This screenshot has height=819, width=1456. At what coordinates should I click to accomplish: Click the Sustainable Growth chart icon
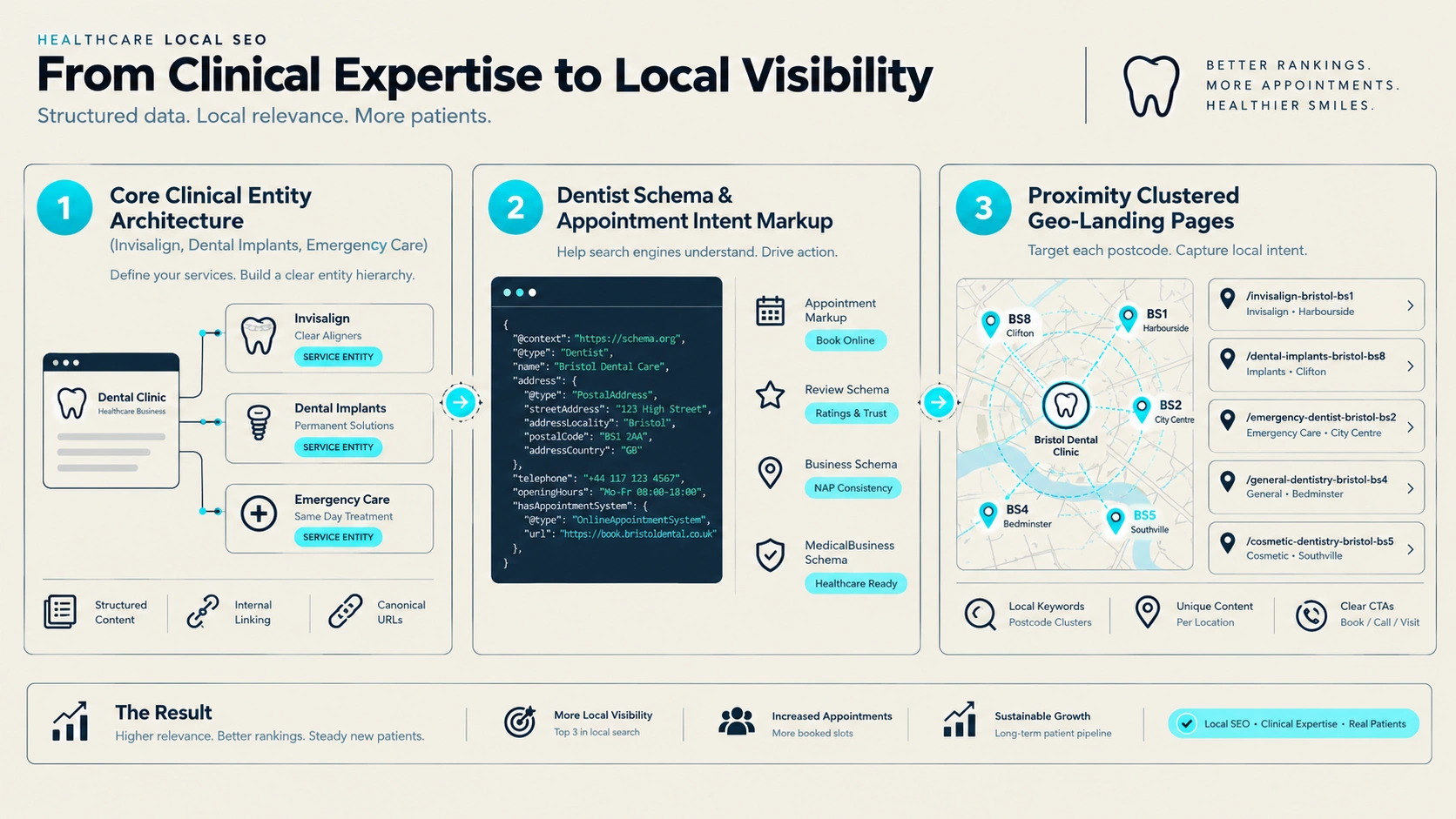(x=960, y=721)
